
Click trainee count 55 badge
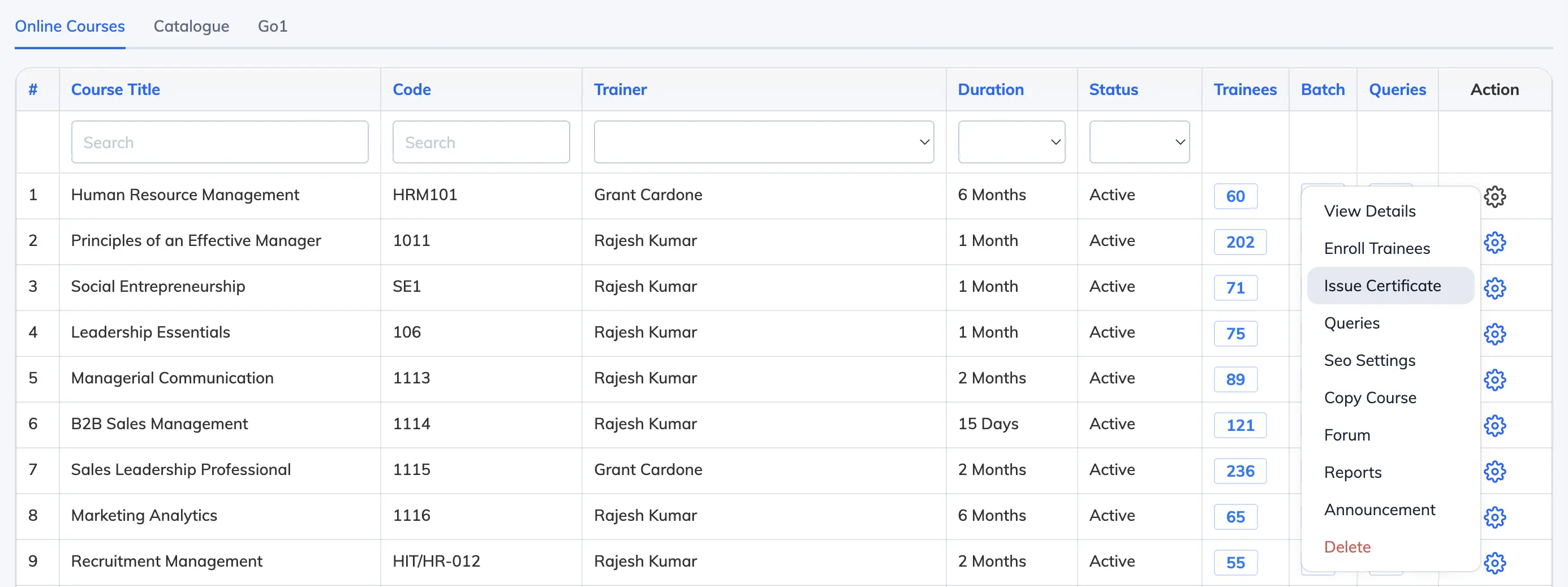[1235, 563]
